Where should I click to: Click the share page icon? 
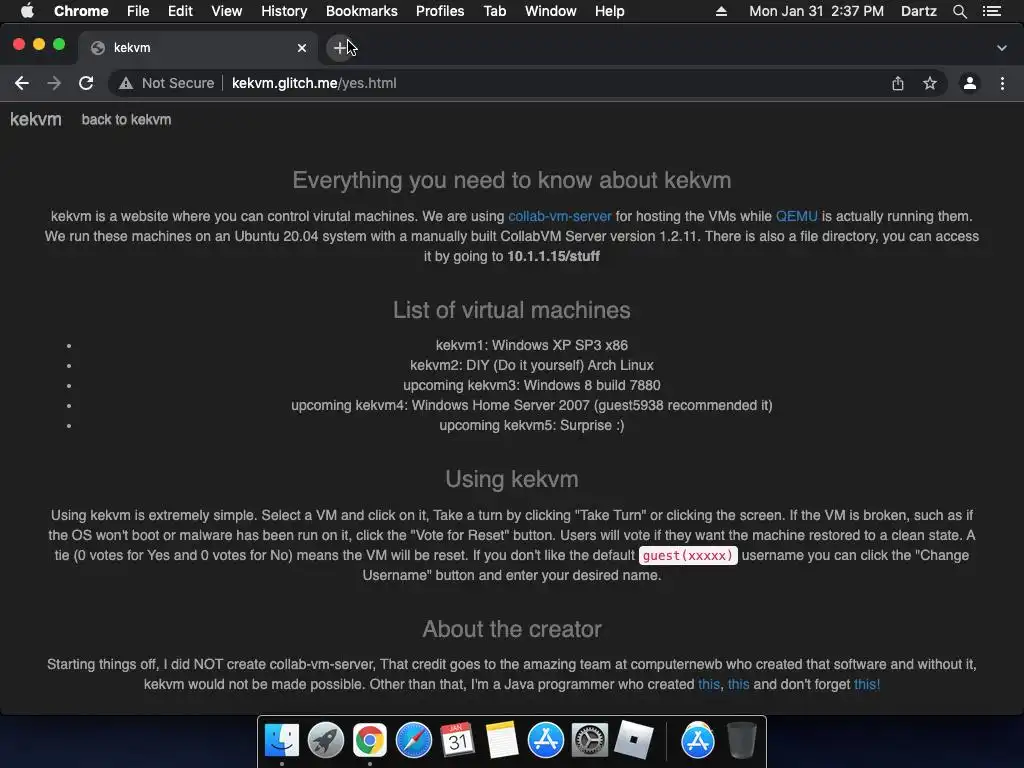pyautogui.click(x=898, y=83)
